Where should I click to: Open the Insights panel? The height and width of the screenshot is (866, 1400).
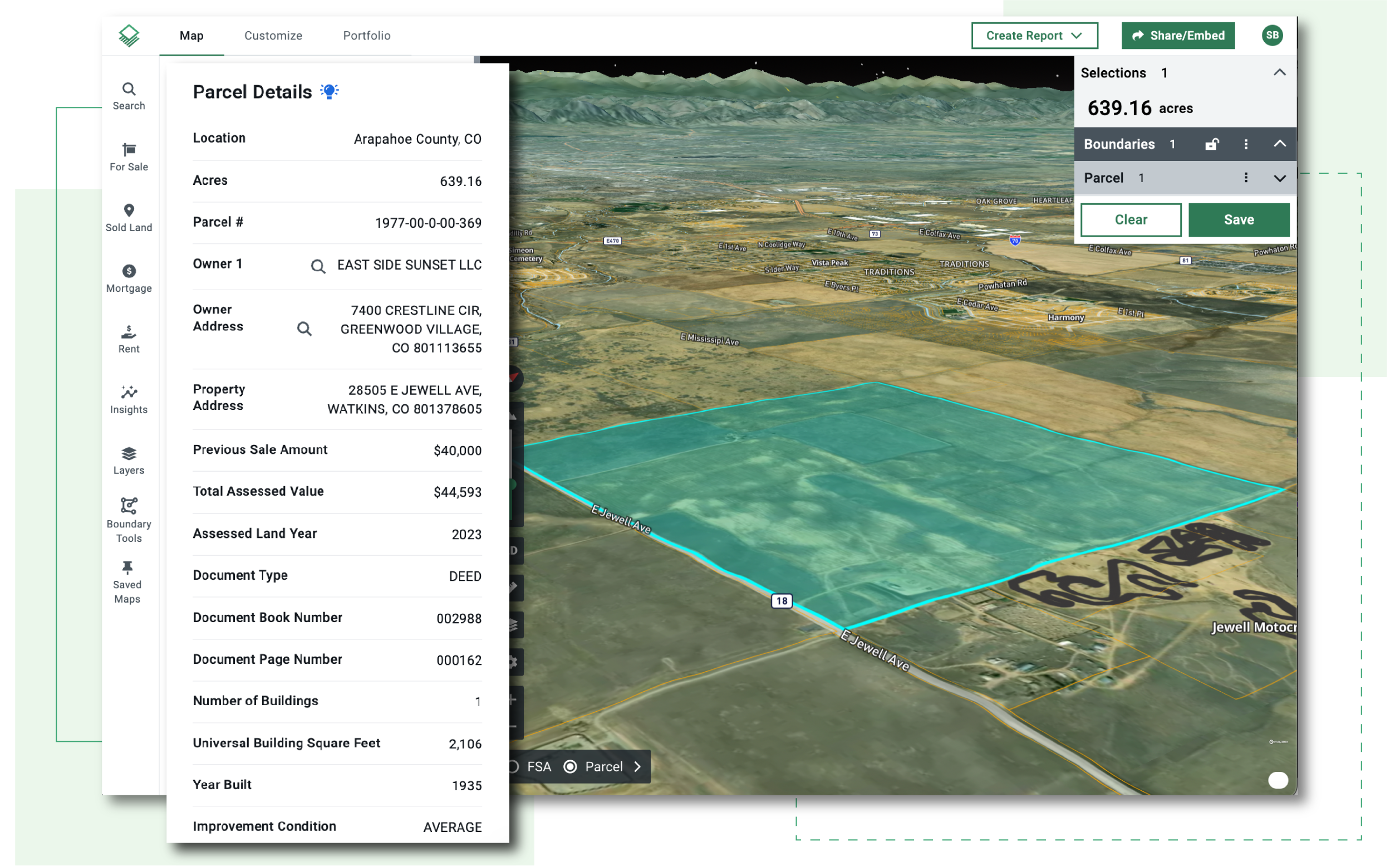[x=129, y=400]
